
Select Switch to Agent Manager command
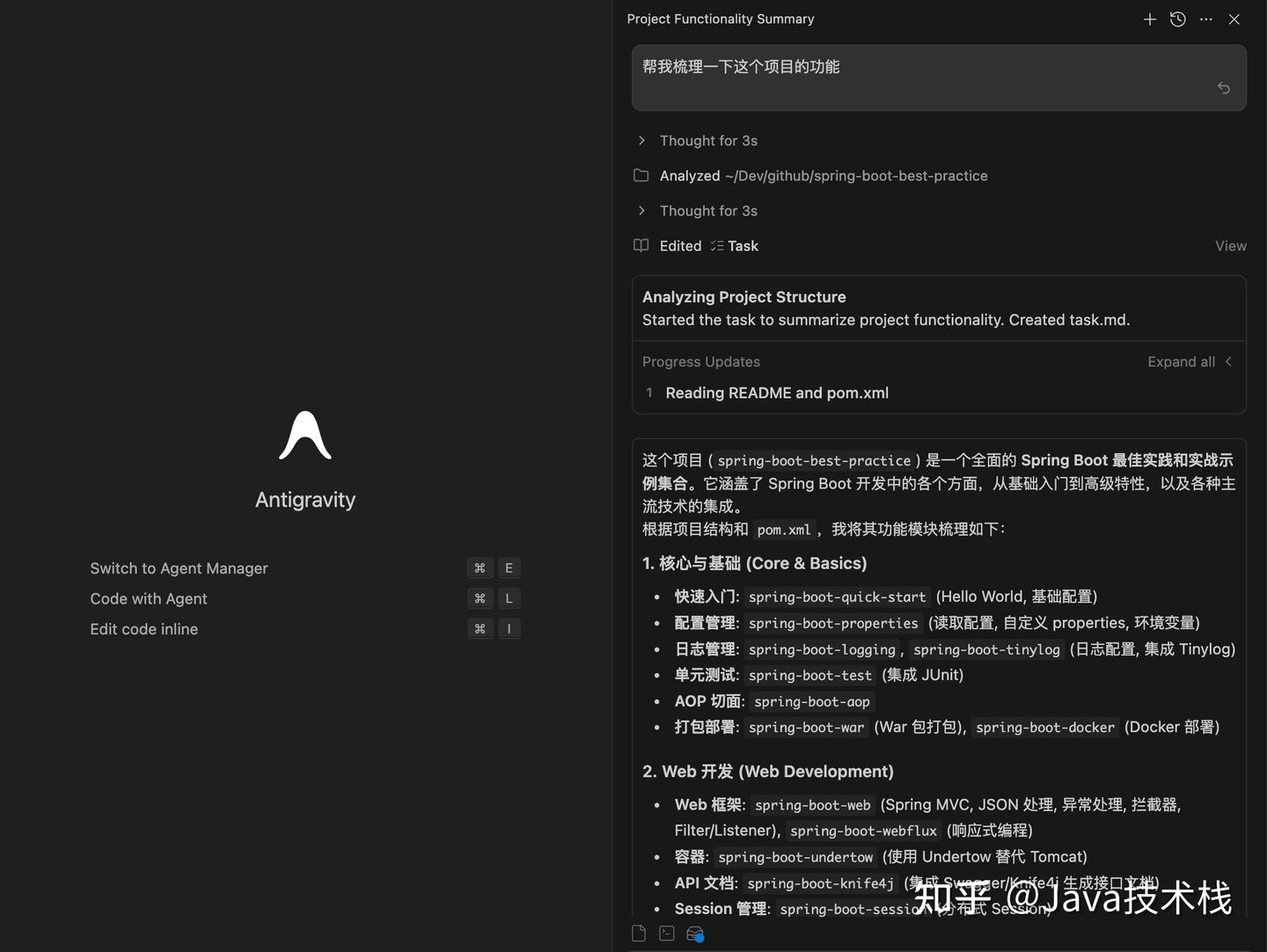click(179, 568)
